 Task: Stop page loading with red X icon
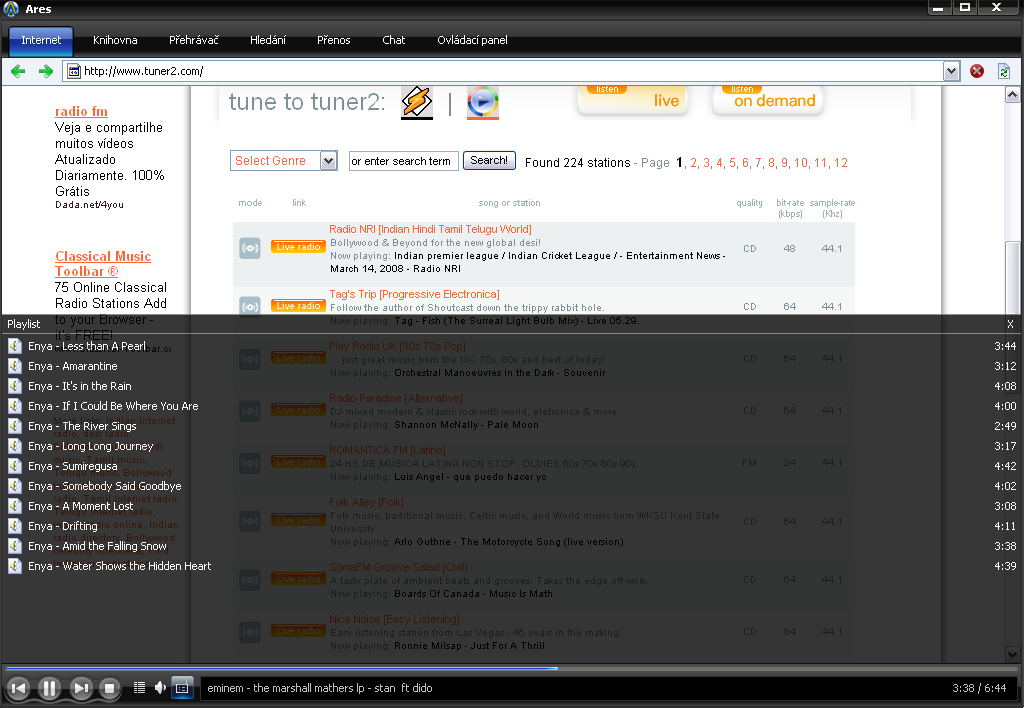coord(976,71)
